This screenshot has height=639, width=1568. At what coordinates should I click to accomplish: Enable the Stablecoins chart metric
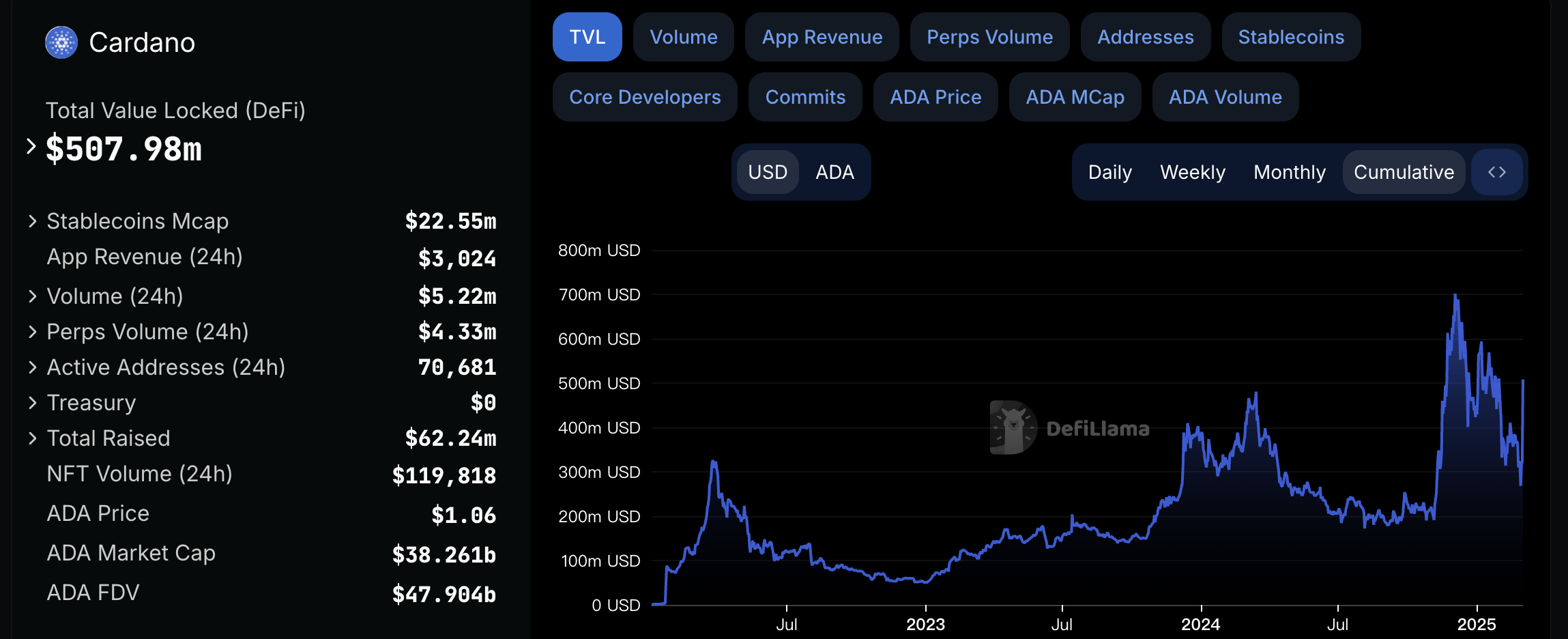(x=1291, y=37)
